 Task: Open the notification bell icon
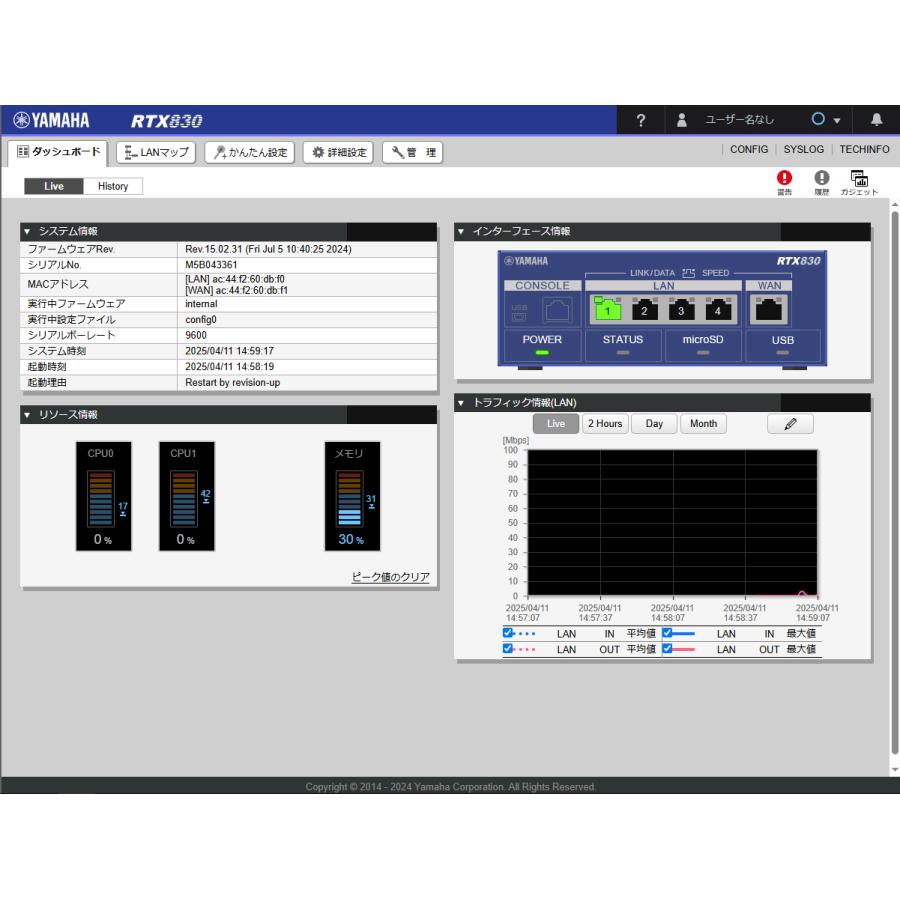pos(876,120)
